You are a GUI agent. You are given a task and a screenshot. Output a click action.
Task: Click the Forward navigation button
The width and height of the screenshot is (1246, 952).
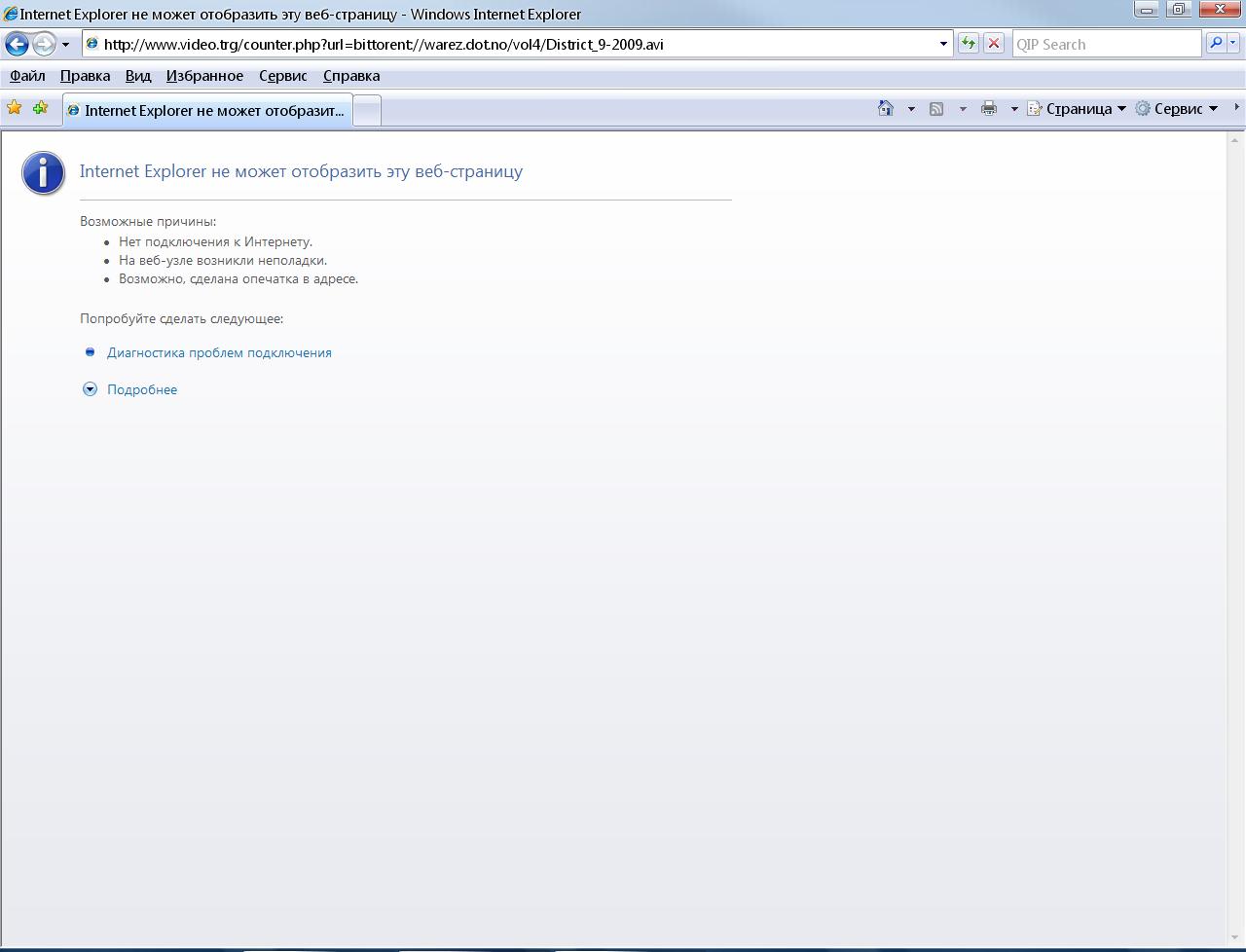tap(44, 44)
